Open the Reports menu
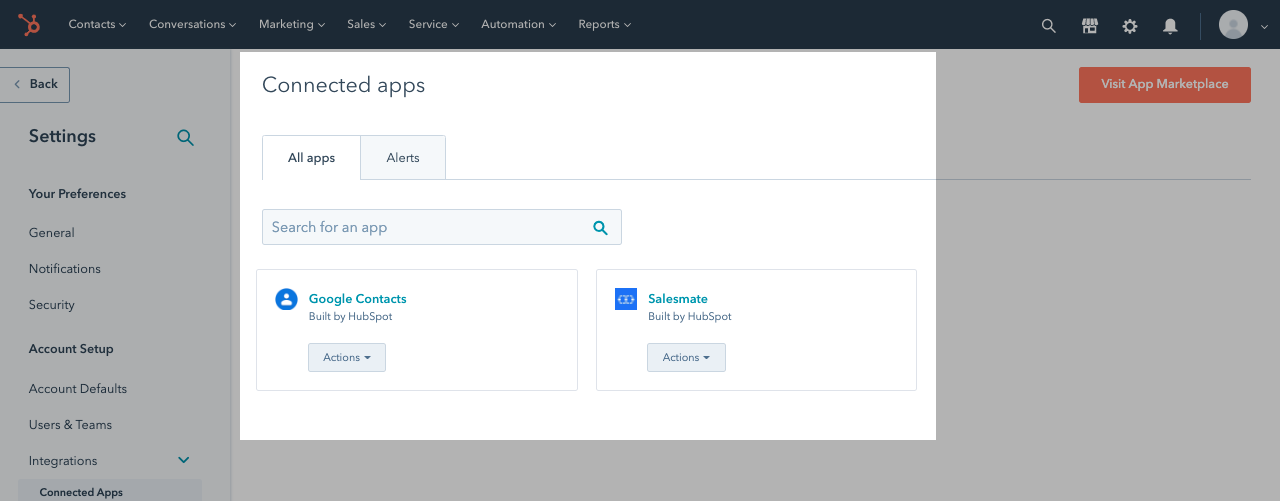Viewport: 1280px width, 501px height. click(x=605, y=24)
